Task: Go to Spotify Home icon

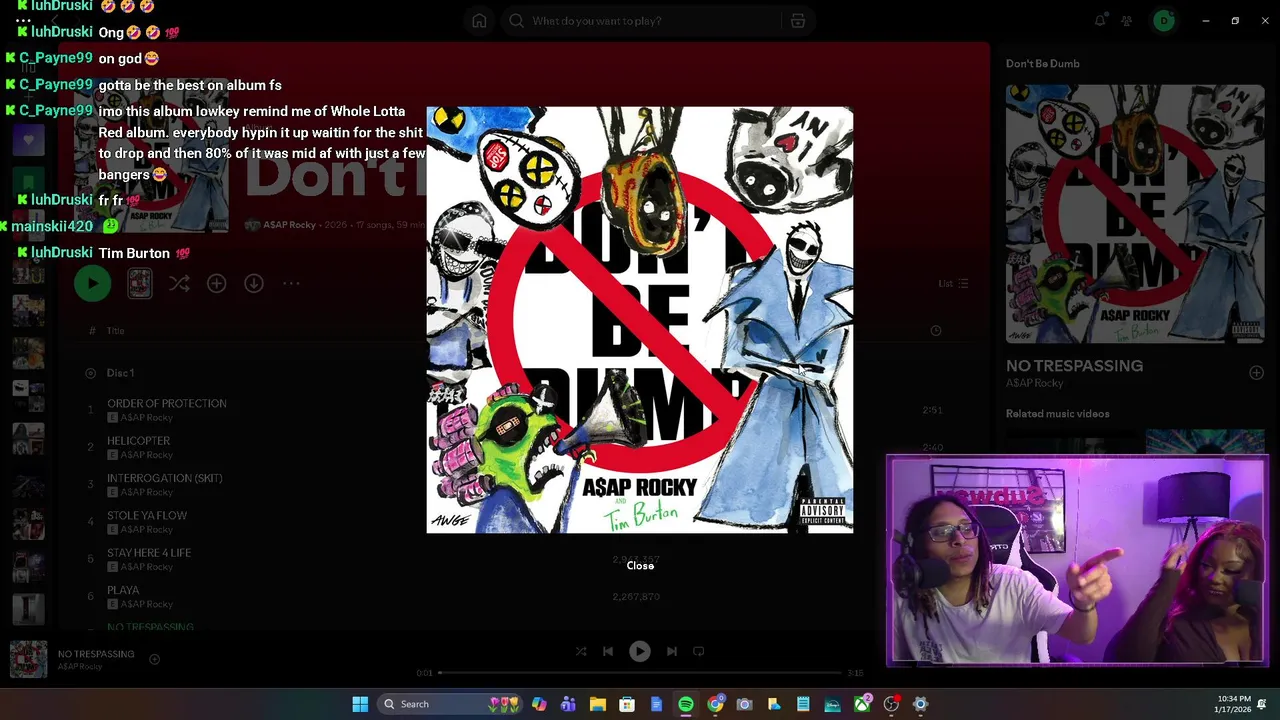Action: (479, 21)
